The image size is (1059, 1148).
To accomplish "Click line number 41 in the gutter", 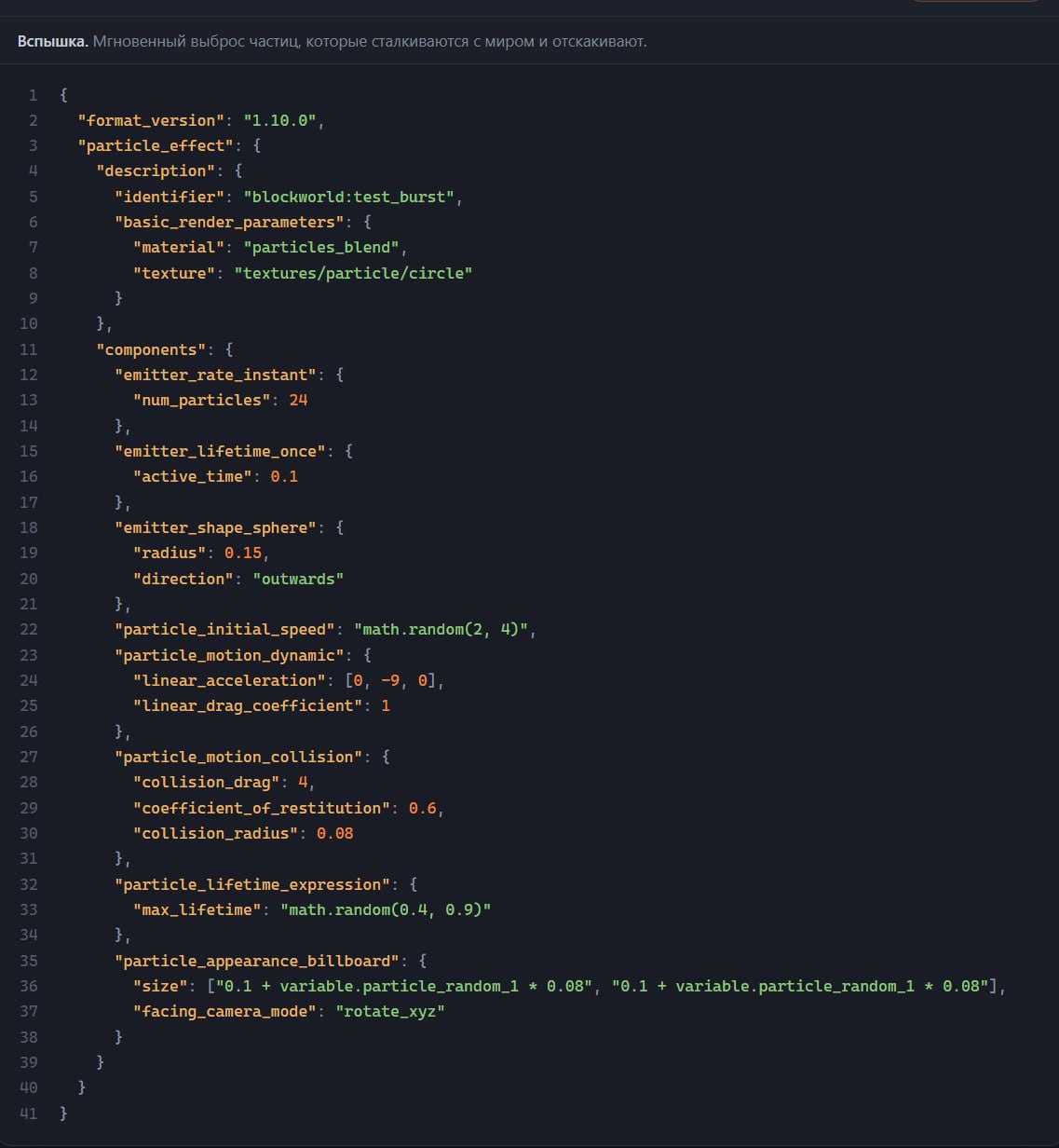I will [x=28, y=1113].
